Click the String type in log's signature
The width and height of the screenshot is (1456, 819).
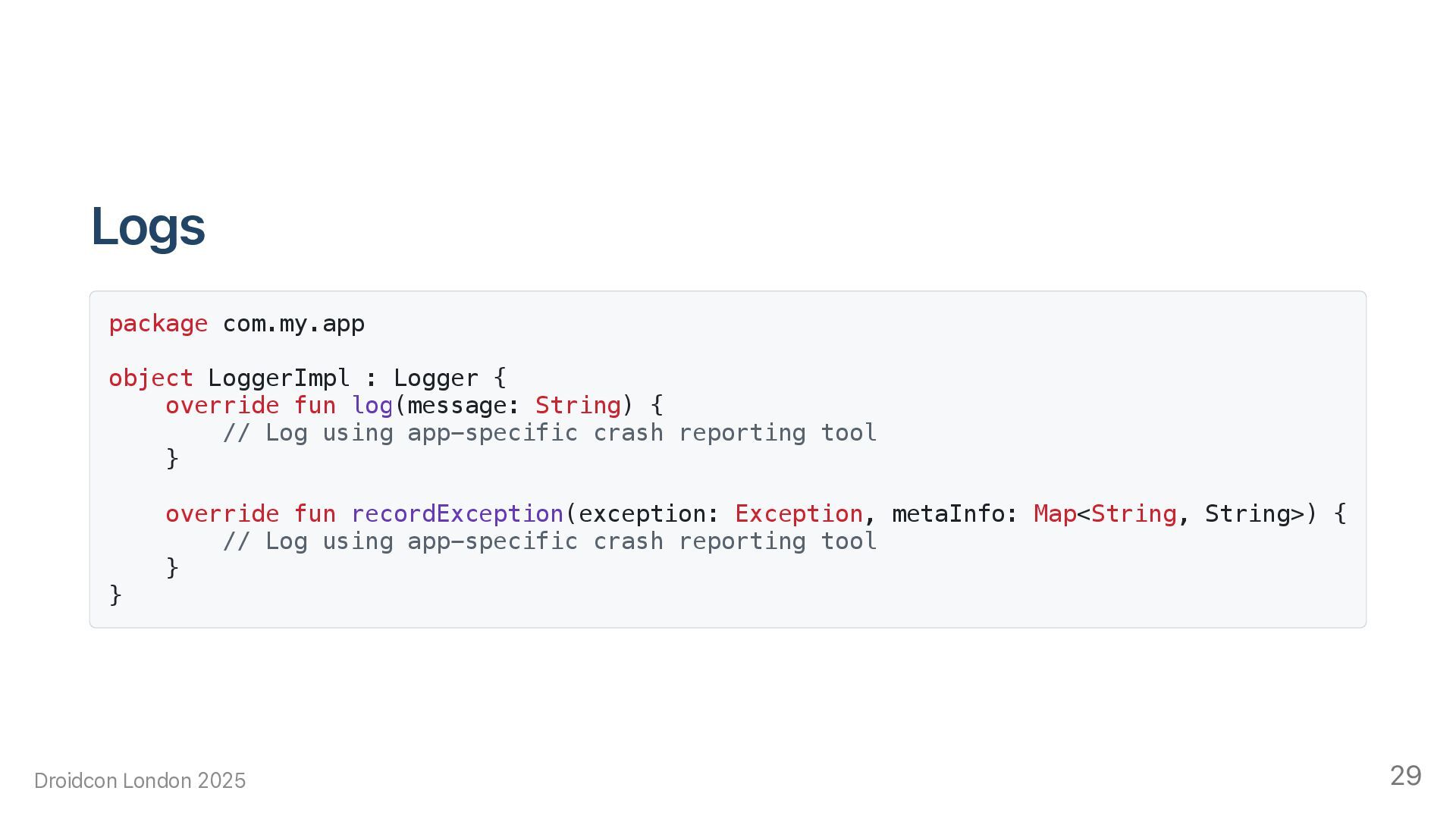pyautogui.click(x=578, y=406)
